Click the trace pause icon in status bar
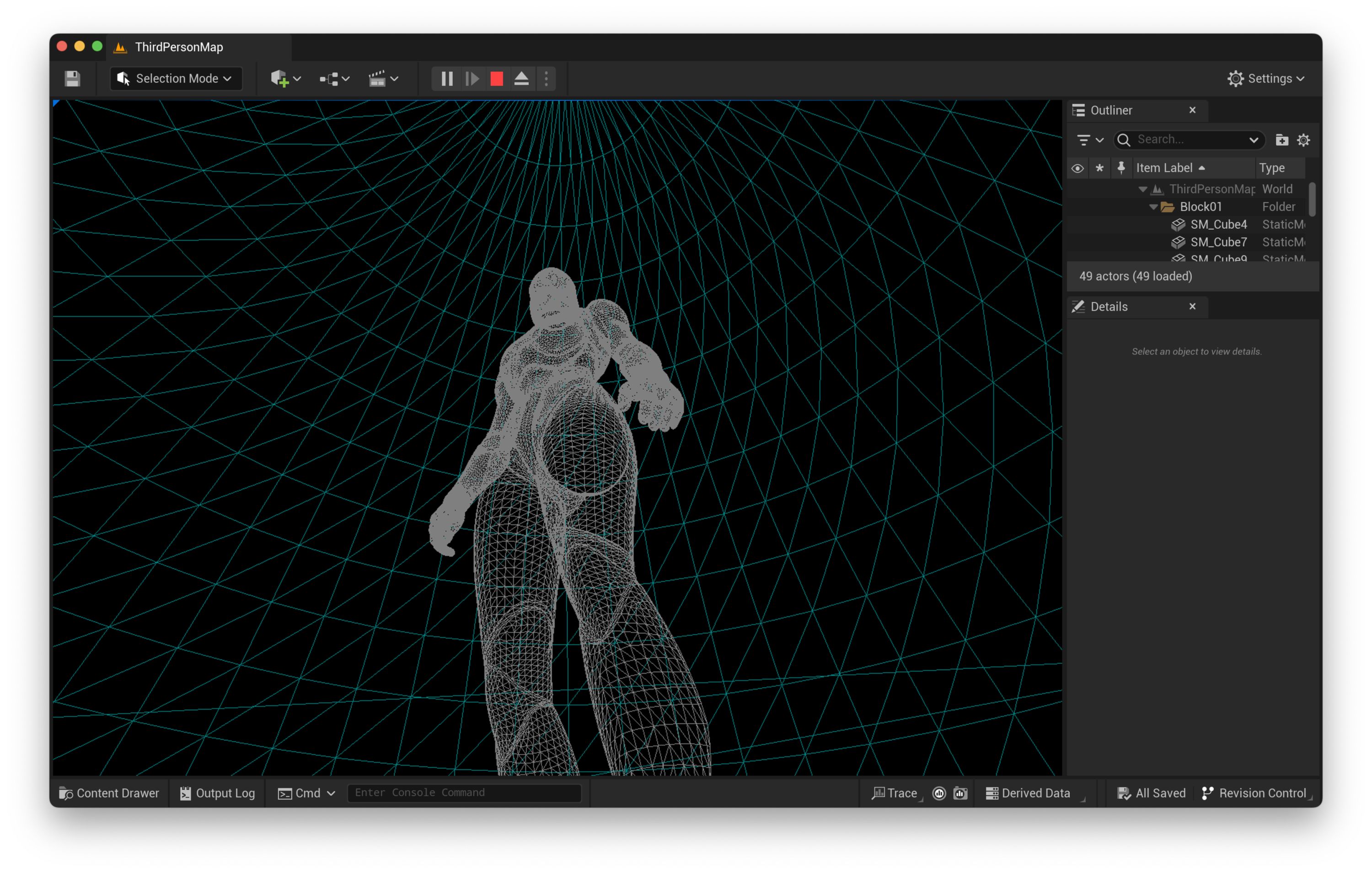The image size is (1372, 873). tap(939, 793)
